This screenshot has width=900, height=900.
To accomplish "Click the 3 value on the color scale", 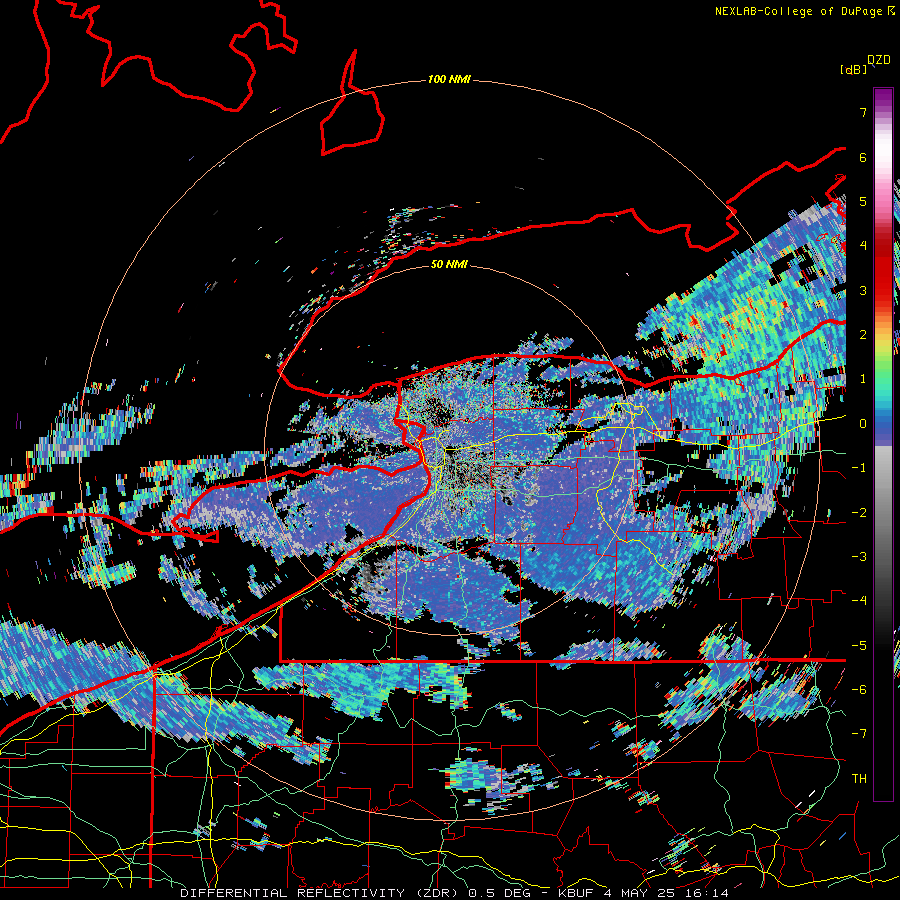I will point(863,290).
